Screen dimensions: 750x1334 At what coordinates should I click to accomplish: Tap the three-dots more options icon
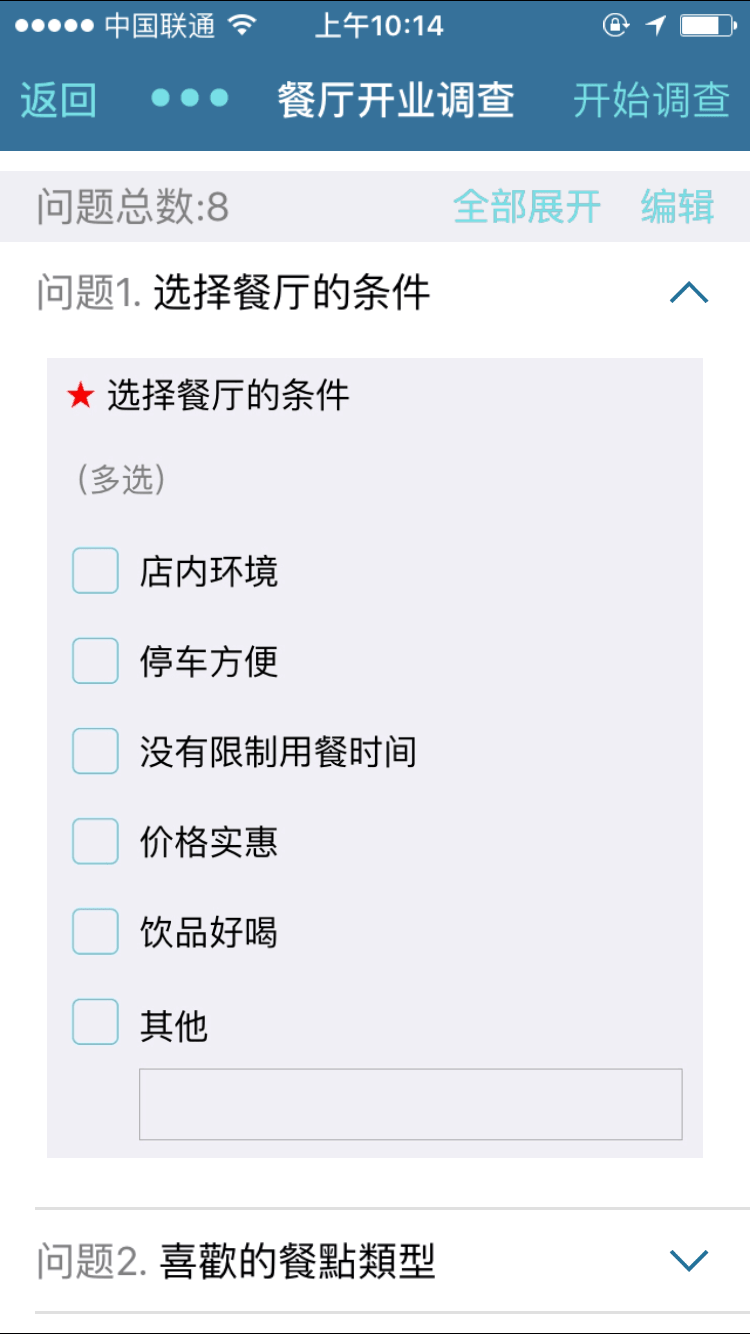click(x=190, y=98)
